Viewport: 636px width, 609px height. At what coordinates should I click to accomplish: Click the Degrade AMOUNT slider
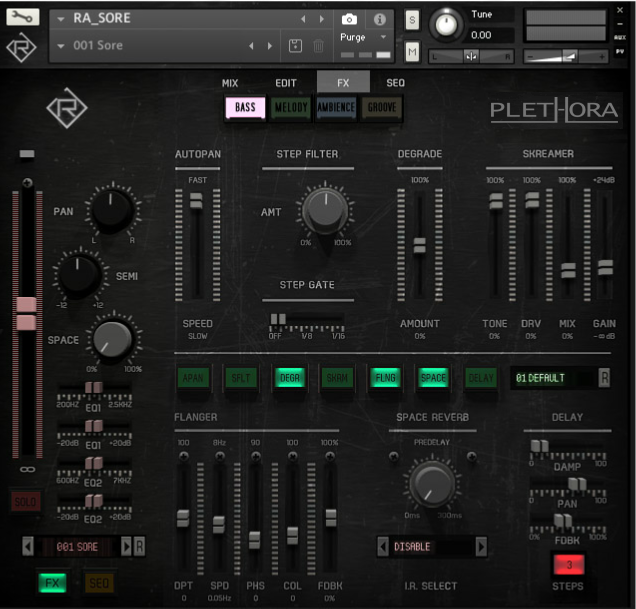[x=419, y=245]
